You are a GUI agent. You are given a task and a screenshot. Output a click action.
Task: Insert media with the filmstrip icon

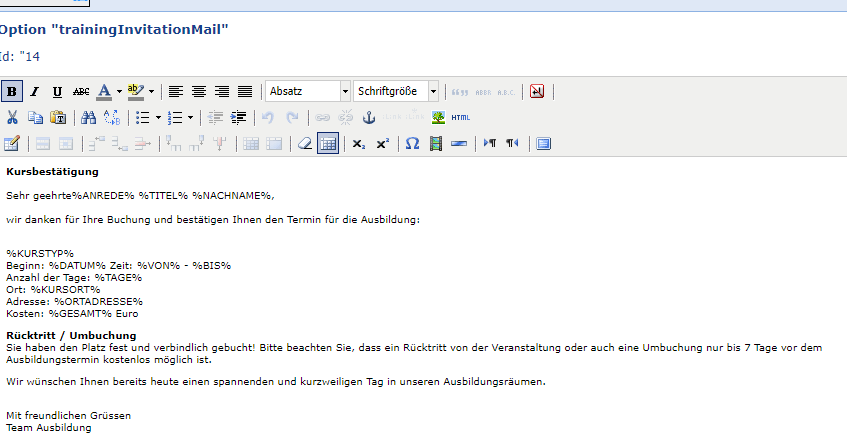point(435,143)
